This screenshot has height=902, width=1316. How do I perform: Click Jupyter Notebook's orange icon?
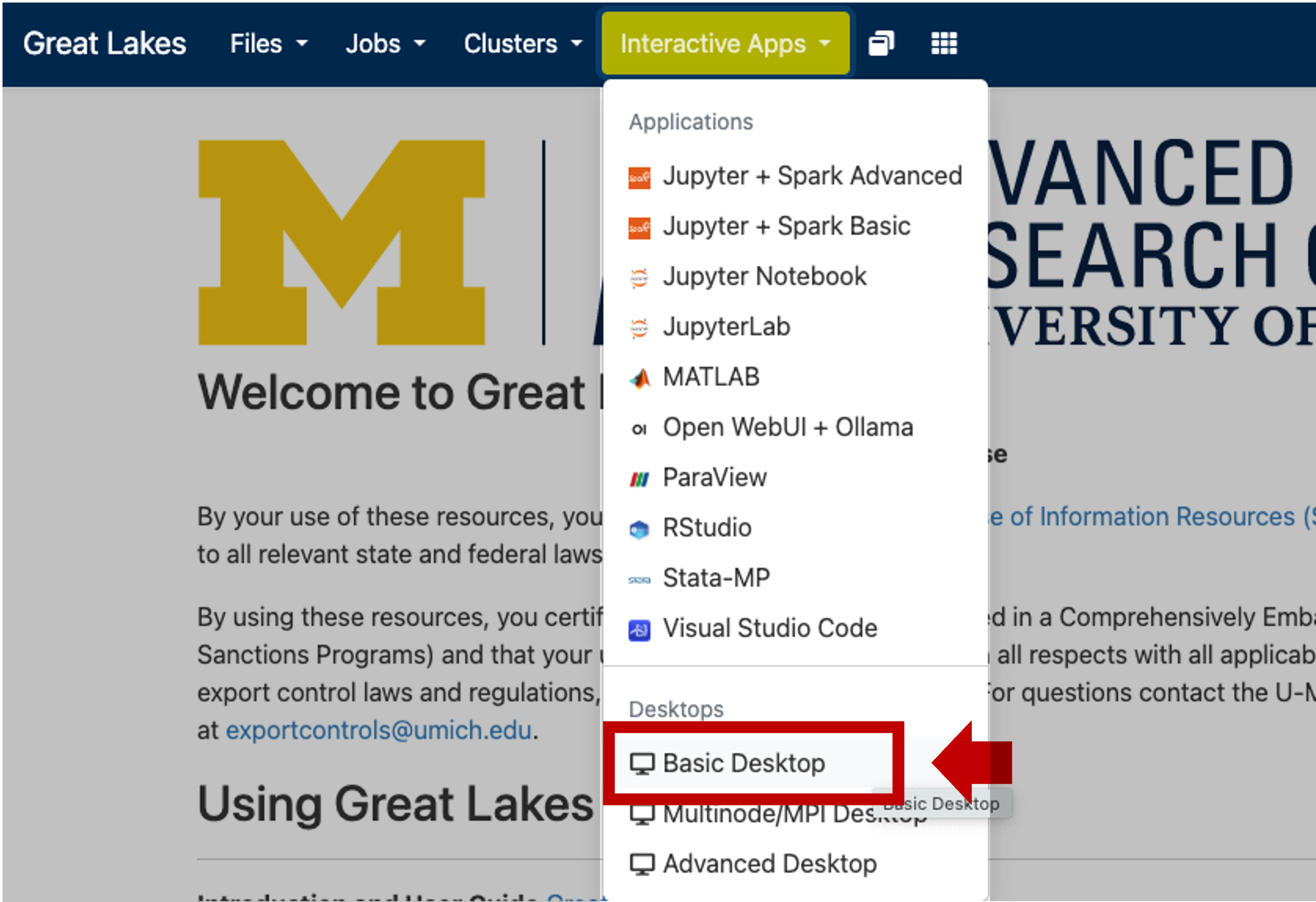point(639,278)
